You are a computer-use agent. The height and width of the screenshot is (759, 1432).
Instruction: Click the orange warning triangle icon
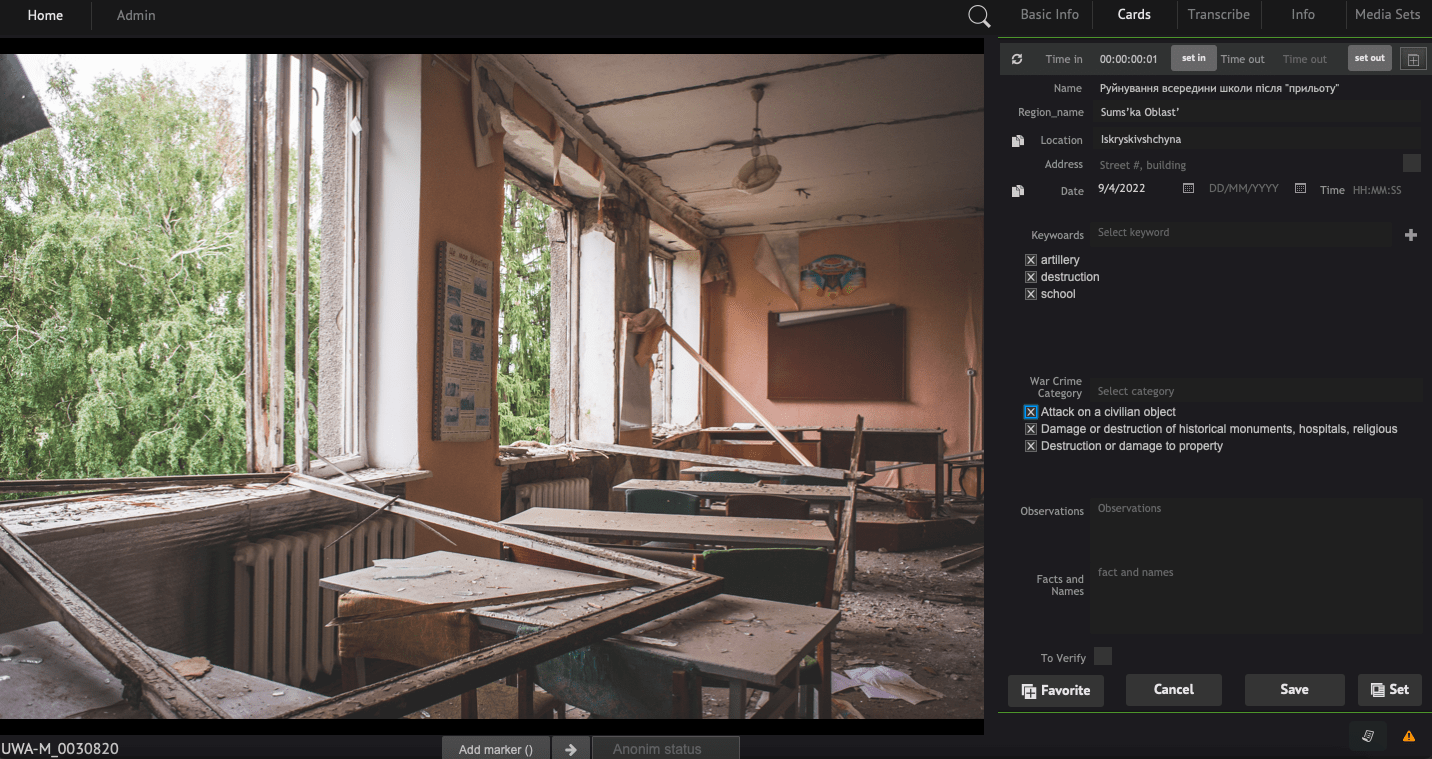coord(1409,736)
